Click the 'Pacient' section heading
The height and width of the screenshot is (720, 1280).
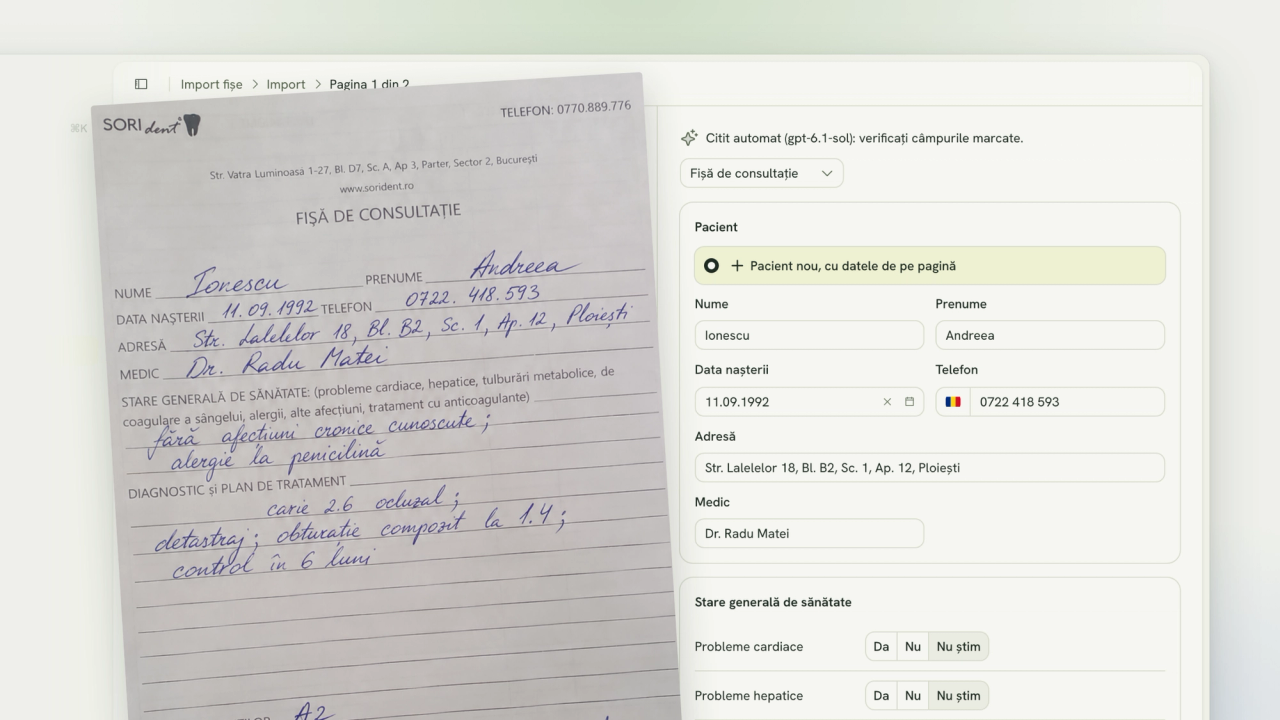click(x=716, y=227)
